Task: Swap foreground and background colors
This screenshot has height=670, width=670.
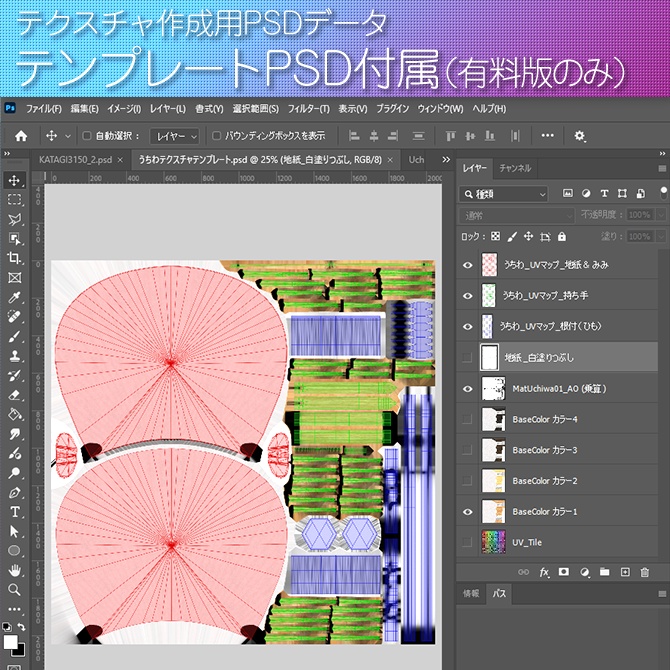Action: [21, 626]
